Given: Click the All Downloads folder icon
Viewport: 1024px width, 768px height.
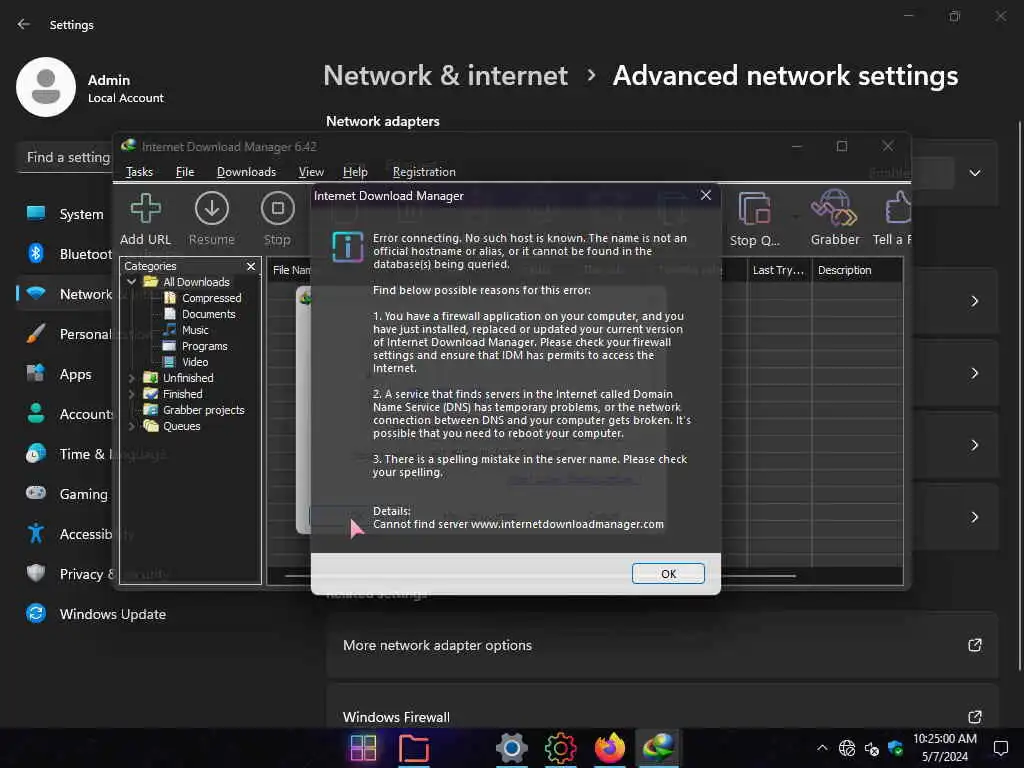Looking at the screenshot, I should [x=151, y=281].
